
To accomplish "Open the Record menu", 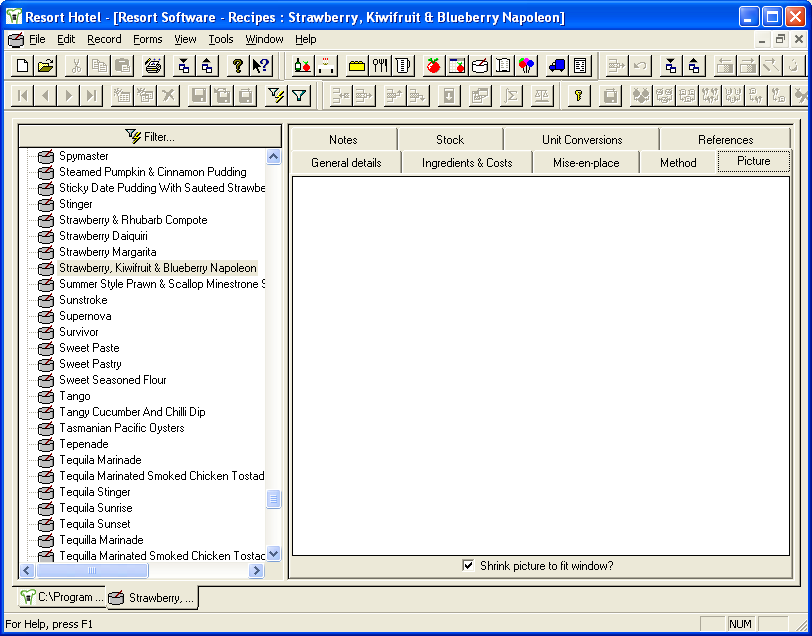I will 104,39.
